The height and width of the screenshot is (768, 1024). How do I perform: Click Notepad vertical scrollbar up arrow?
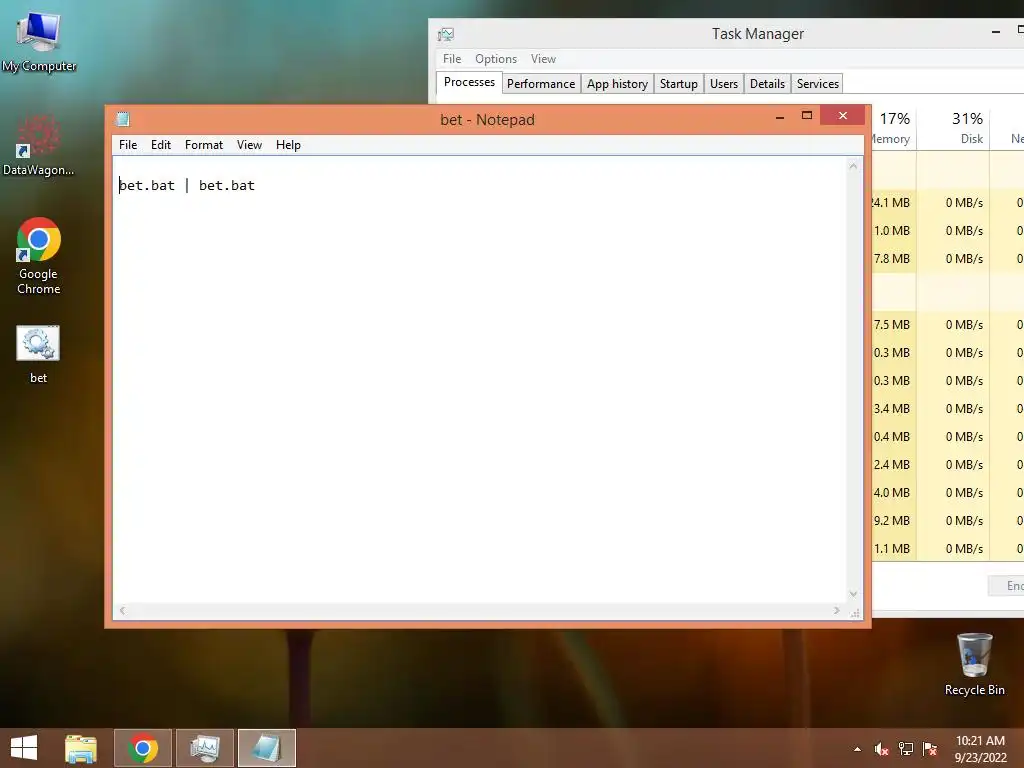[x=853, y=167]
